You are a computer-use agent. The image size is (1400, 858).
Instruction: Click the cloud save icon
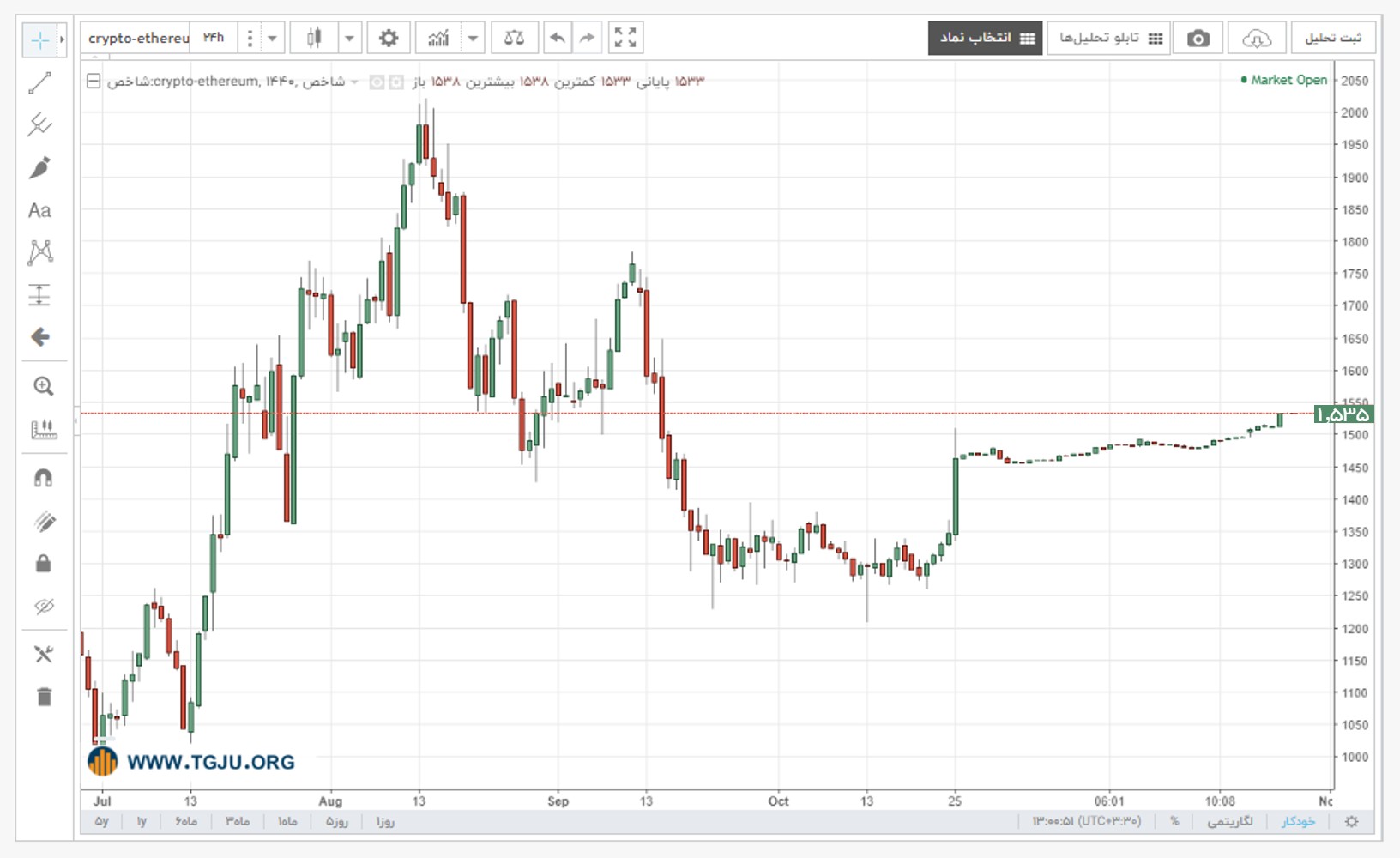pyautogui.click(x=1257, y=38)
